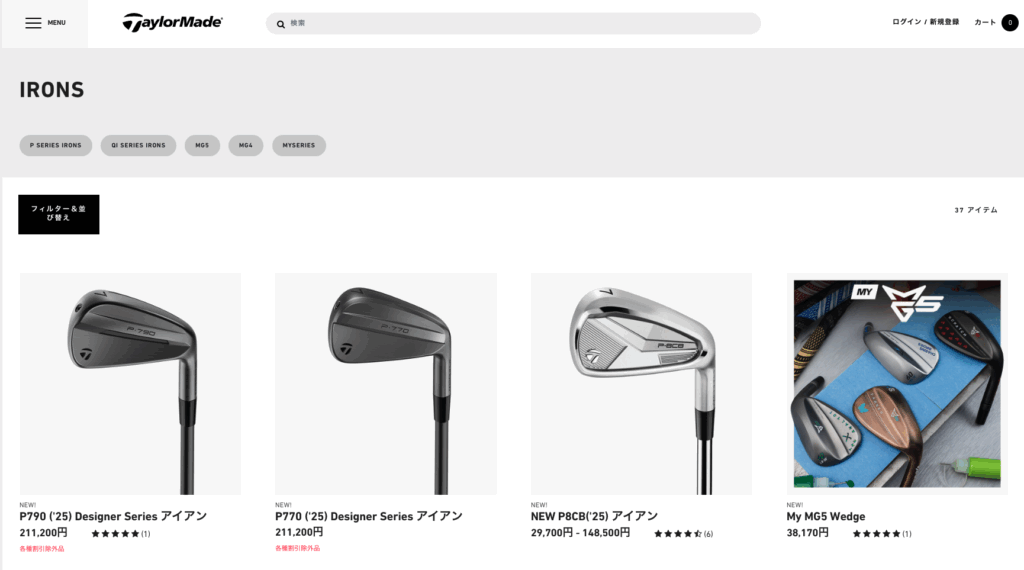Open the My MG5 Wedge thumbnail
Image resolution: width=1024 pixels, height=570 pixels.
coord(897,383)
